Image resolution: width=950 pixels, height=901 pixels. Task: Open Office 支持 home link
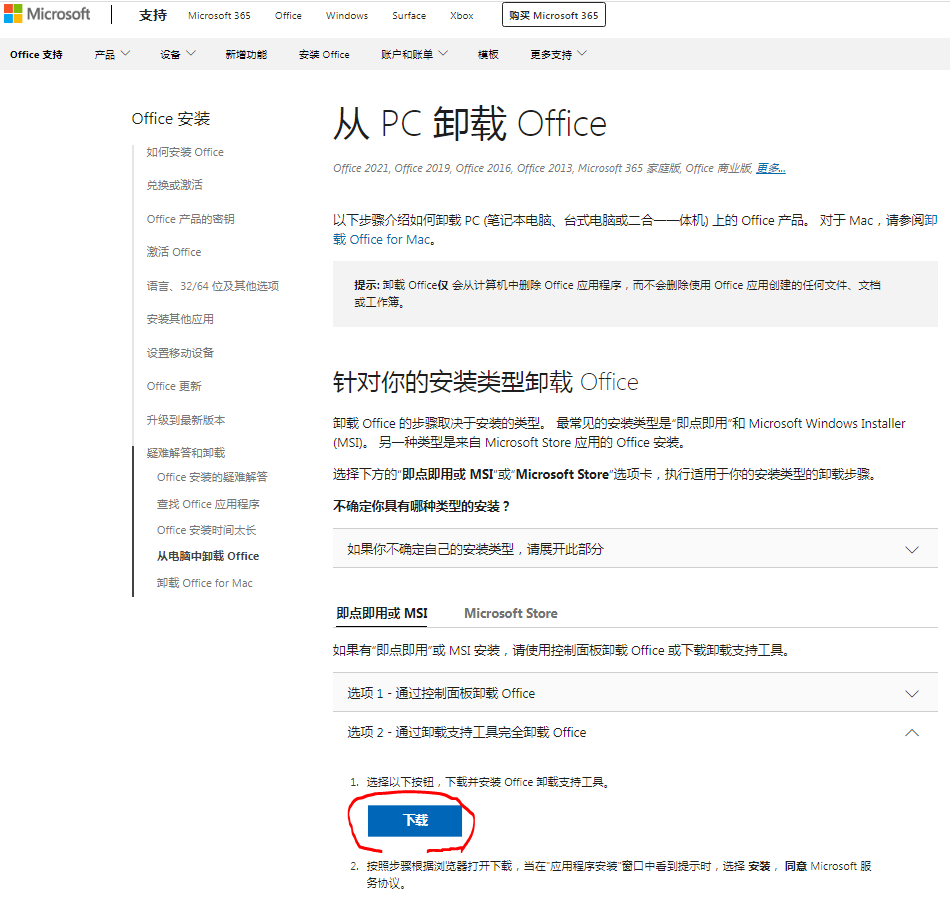pyautogui.click(x=36, y=55)
